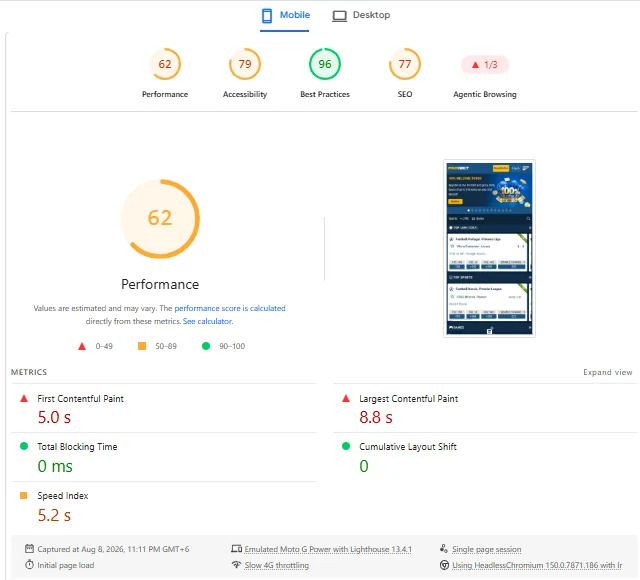Click the mobile phone icon
640x580 pixels.
267,16
